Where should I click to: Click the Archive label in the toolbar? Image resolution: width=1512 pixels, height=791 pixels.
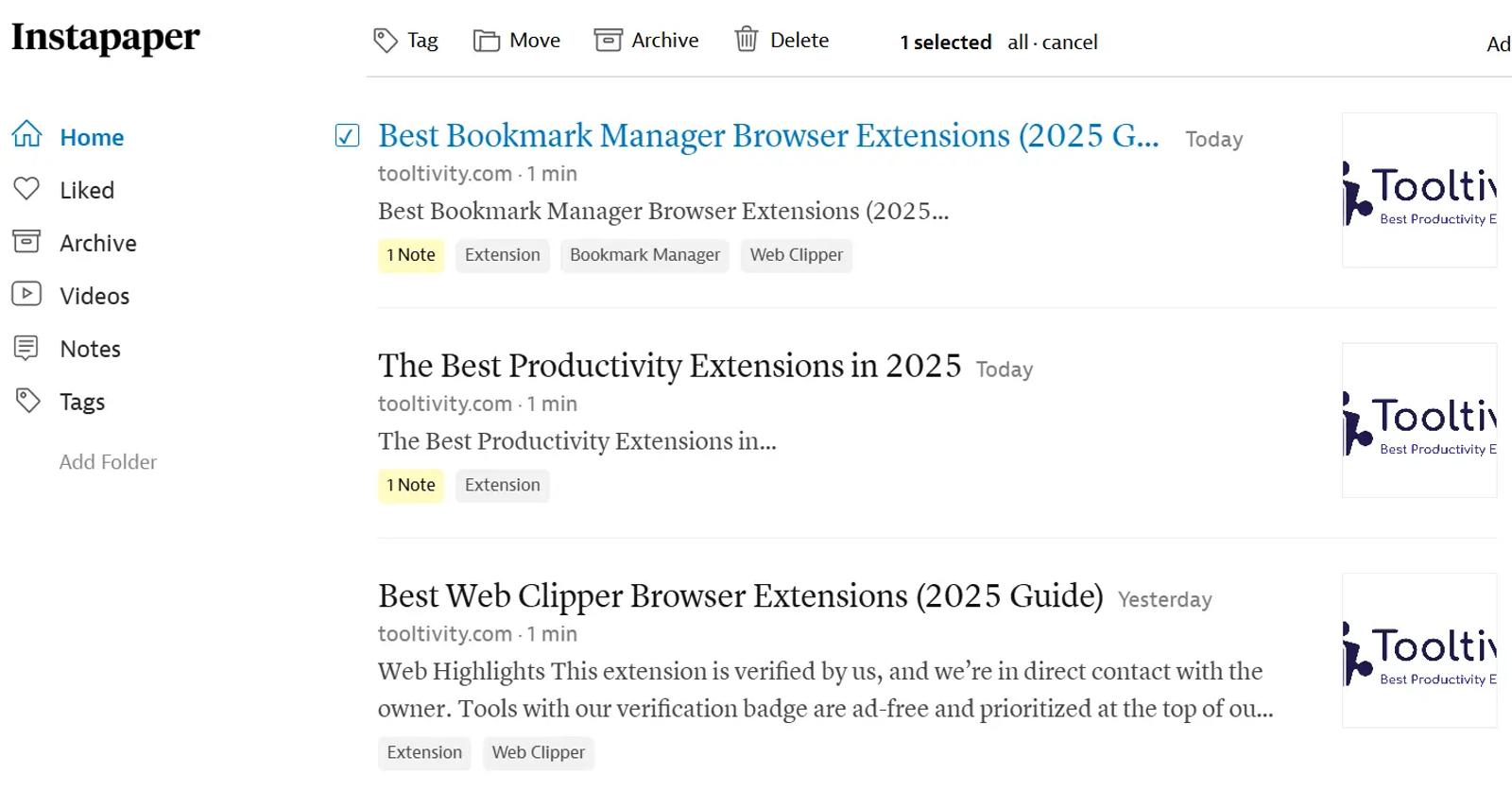coord(665,40)
